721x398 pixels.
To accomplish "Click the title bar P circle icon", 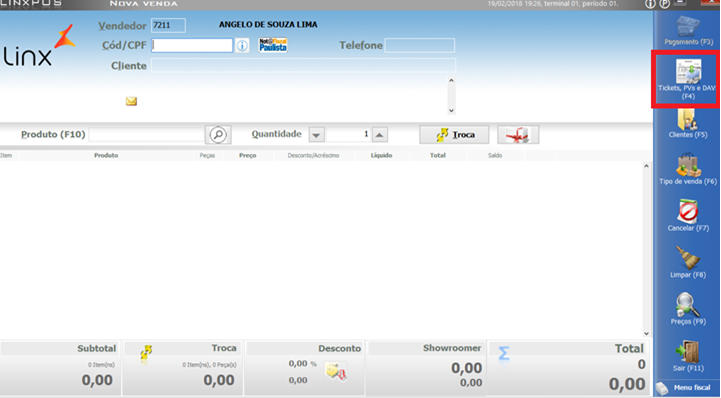I will [x=665, y=4].
